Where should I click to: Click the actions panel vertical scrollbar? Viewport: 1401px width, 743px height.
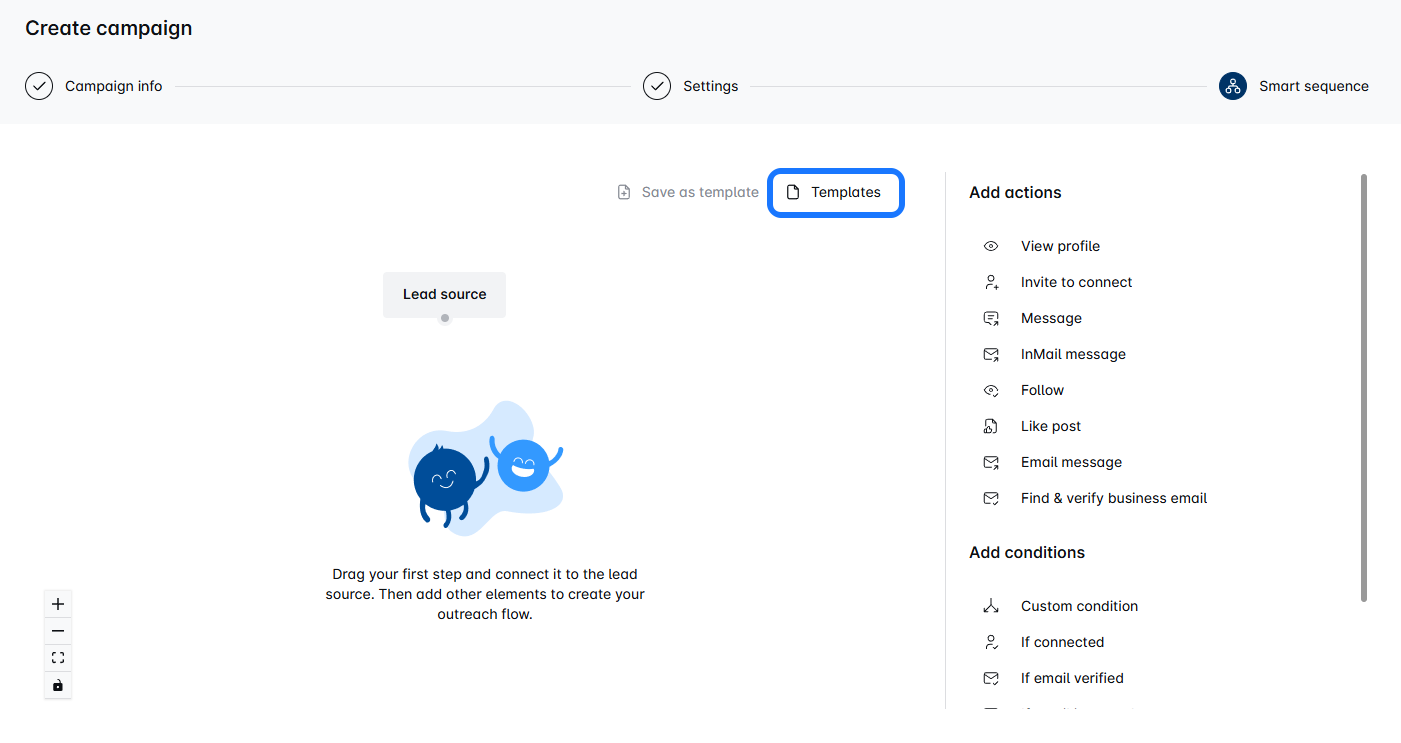1363,388
